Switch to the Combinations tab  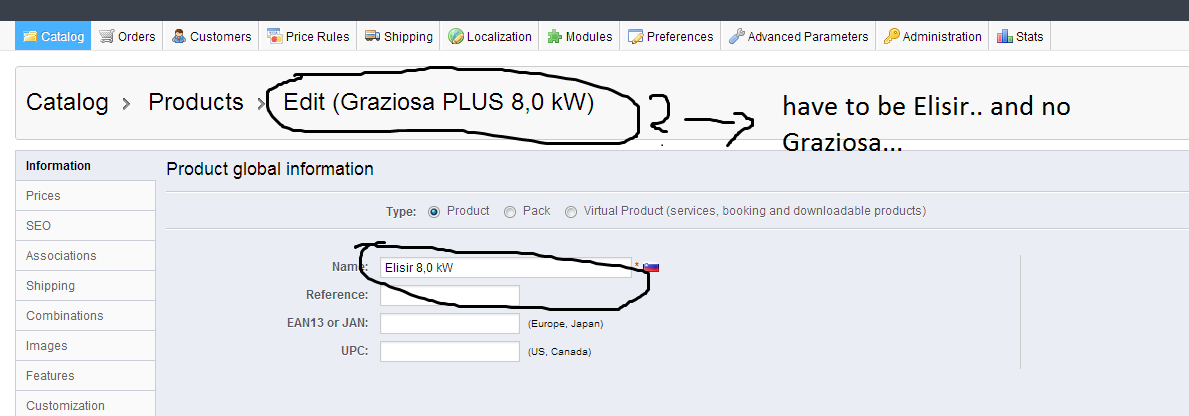(x=85, y=316)
